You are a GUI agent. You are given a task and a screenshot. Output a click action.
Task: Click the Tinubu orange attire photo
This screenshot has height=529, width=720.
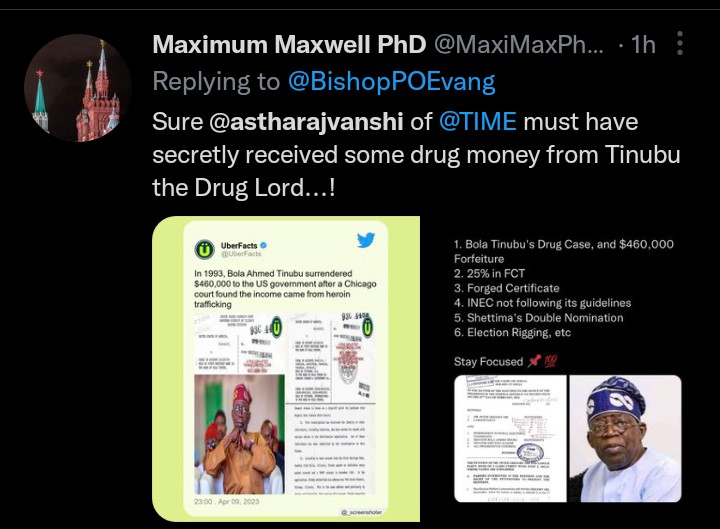[x=239, y=434]
